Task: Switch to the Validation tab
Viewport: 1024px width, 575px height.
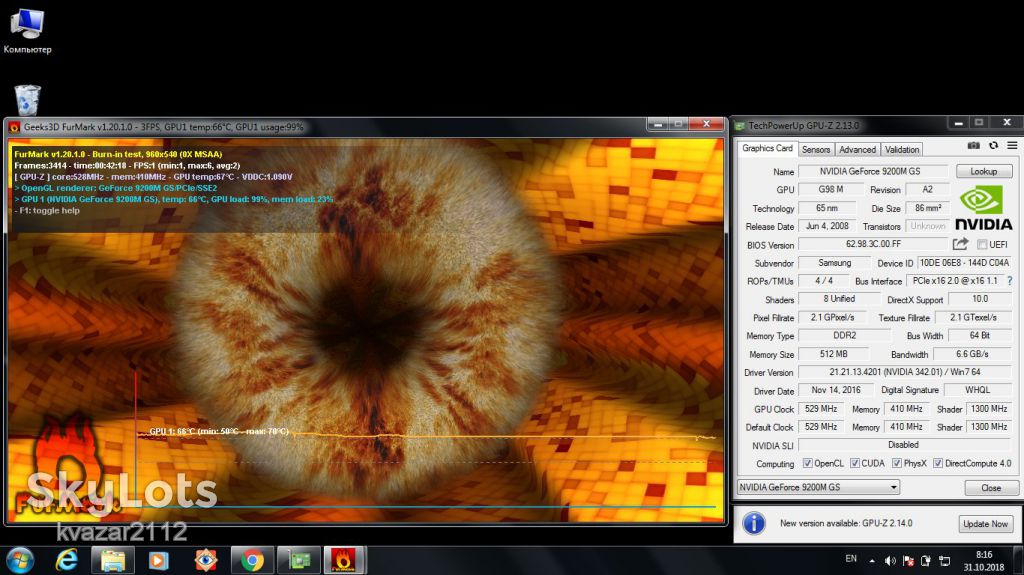Action: 902,150
